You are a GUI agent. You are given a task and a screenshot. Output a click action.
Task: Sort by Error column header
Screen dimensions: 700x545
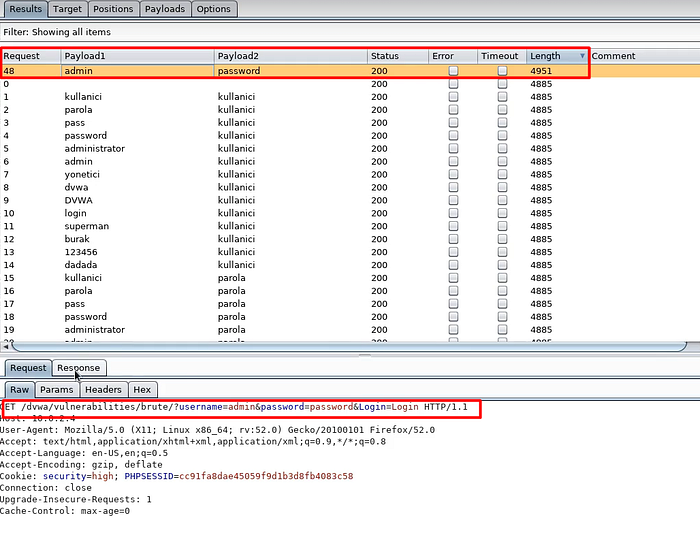pos(453,56)
